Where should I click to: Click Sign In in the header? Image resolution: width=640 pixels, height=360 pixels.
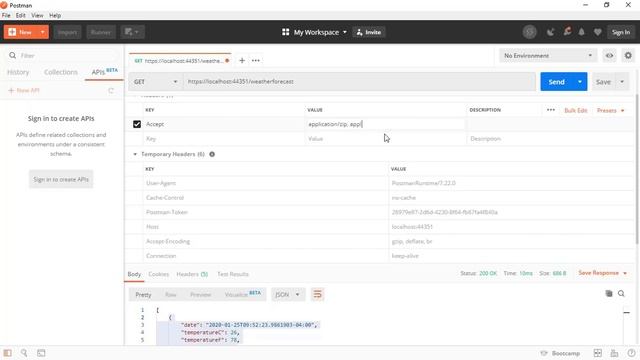[621, 32]
